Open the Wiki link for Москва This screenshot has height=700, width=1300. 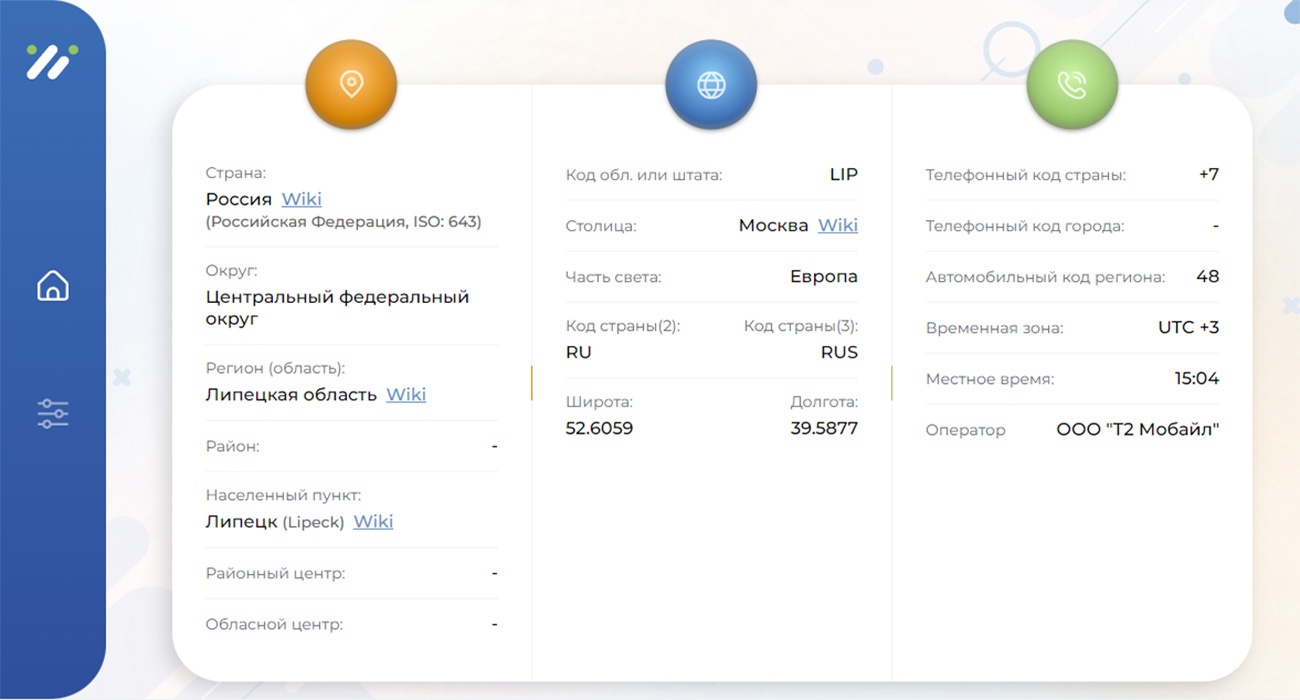coord(837,225)
